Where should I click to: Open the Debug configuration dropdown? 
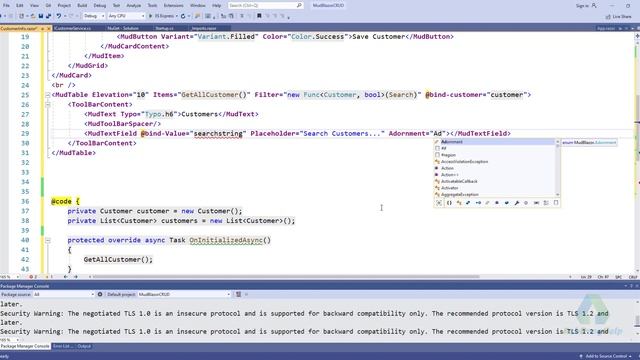(94, 16)
